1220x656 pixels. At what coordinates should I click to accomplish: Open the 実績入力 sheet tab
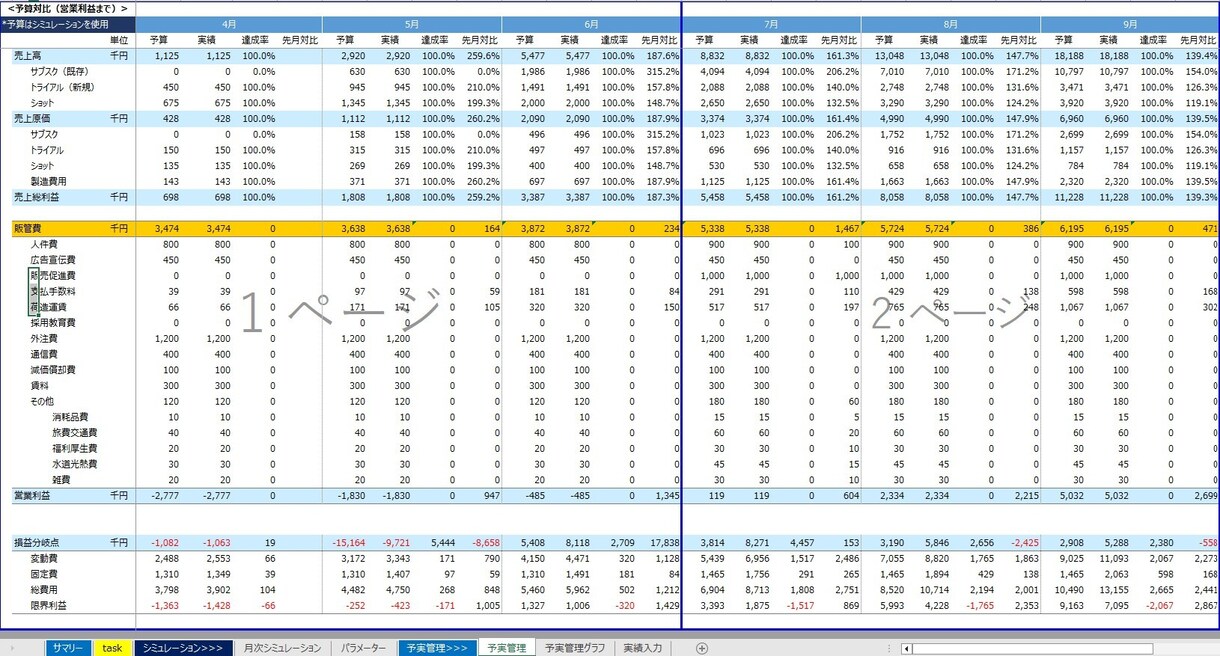tap(642, 648)
